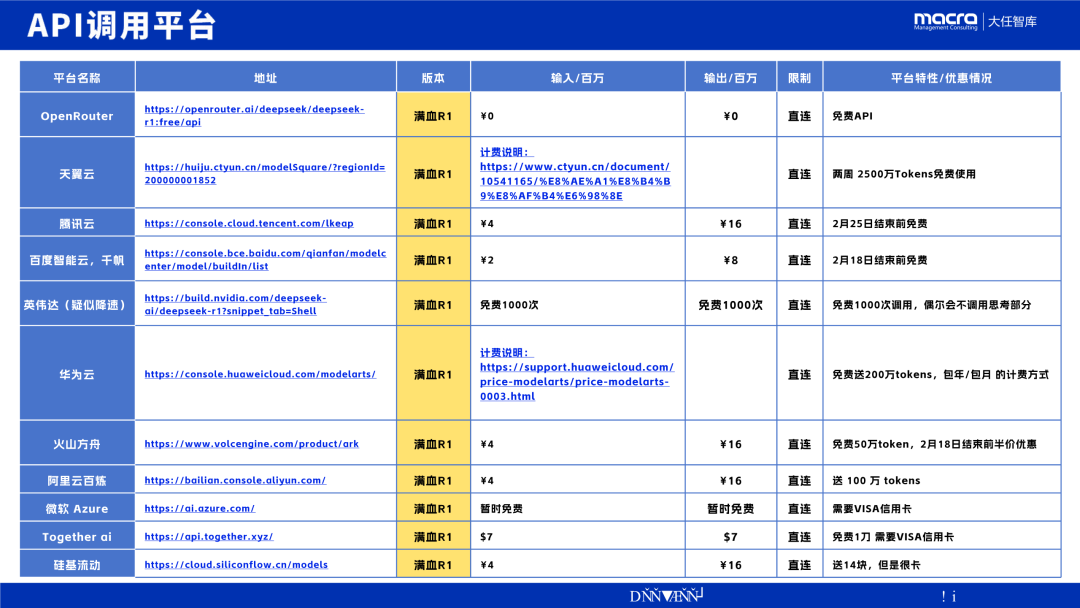1080x608 pixels.
Task: Click the Together ai platform name cell
Action: pos(77,536)
